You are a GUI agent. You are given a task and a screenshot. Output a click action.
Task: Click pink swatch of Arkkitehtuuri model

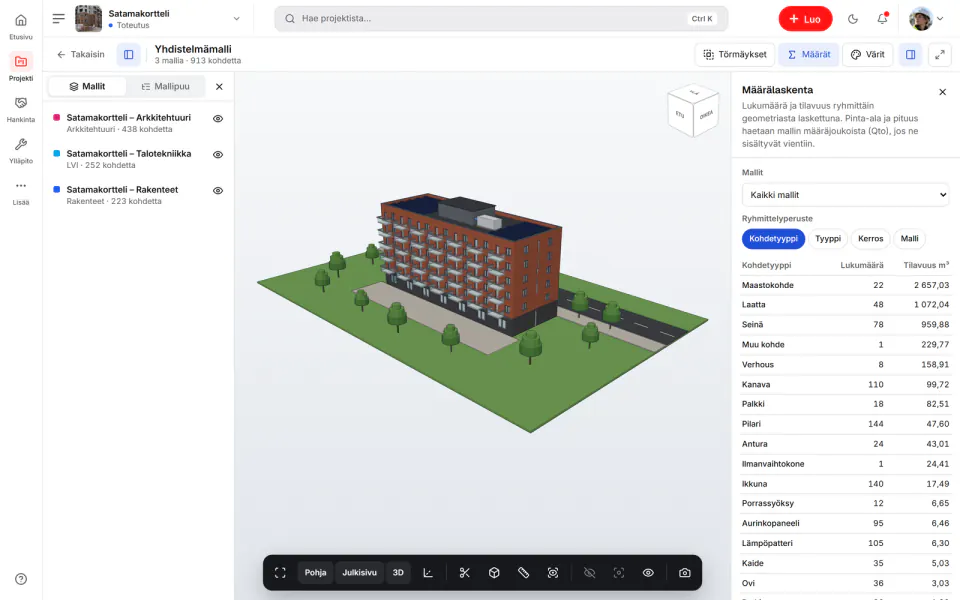[57, 118]
